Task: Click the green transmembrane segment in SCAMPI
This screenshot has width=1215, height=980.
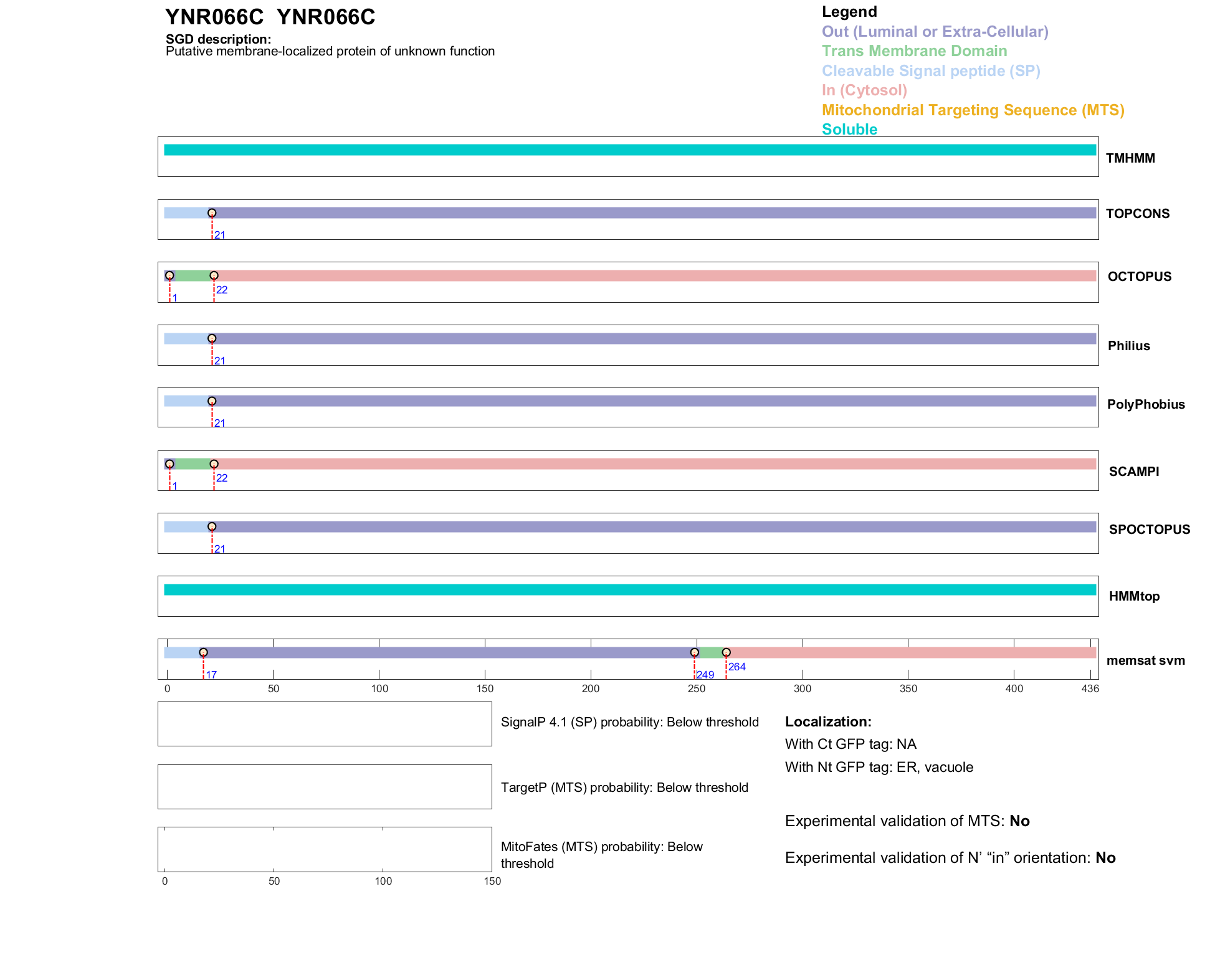Action: pos(193,464)
